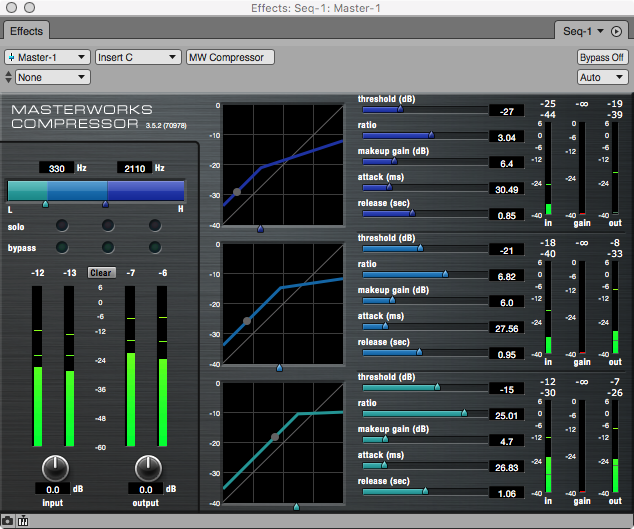Adjust the mid band release slider
The image size is (634, 529).
point(425,353)
